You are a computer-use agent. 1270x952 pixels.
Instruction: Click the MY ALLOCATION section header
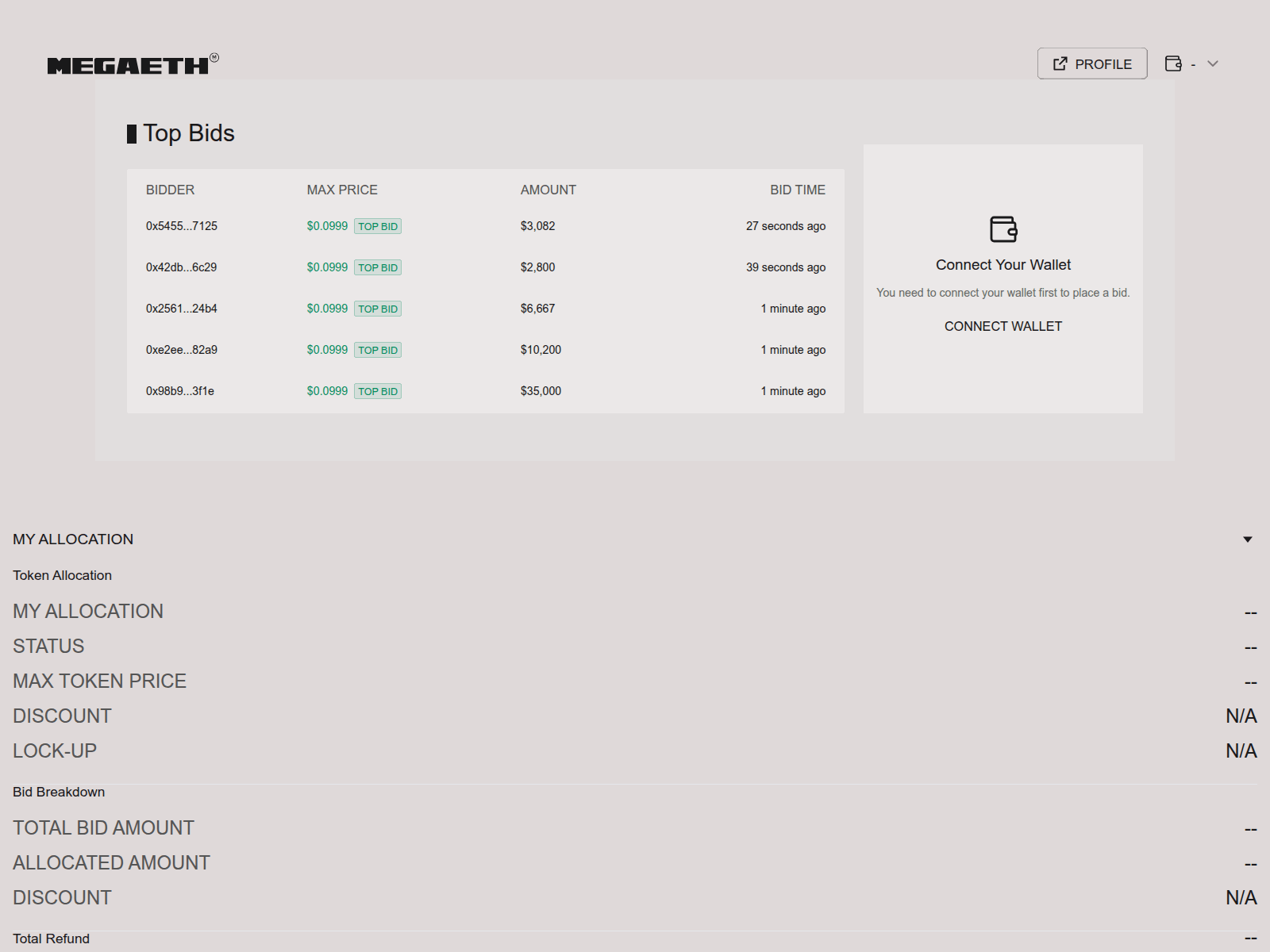73,539
